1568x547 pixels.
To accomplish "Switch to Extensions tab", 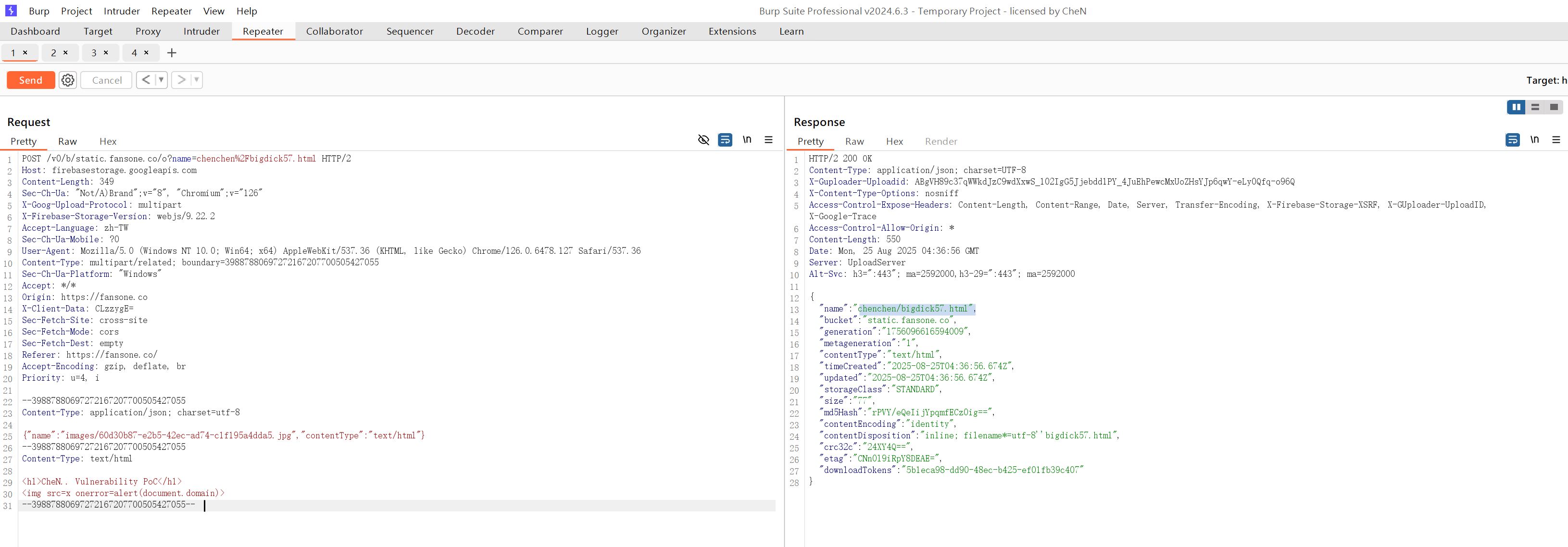I will point(732,31).
